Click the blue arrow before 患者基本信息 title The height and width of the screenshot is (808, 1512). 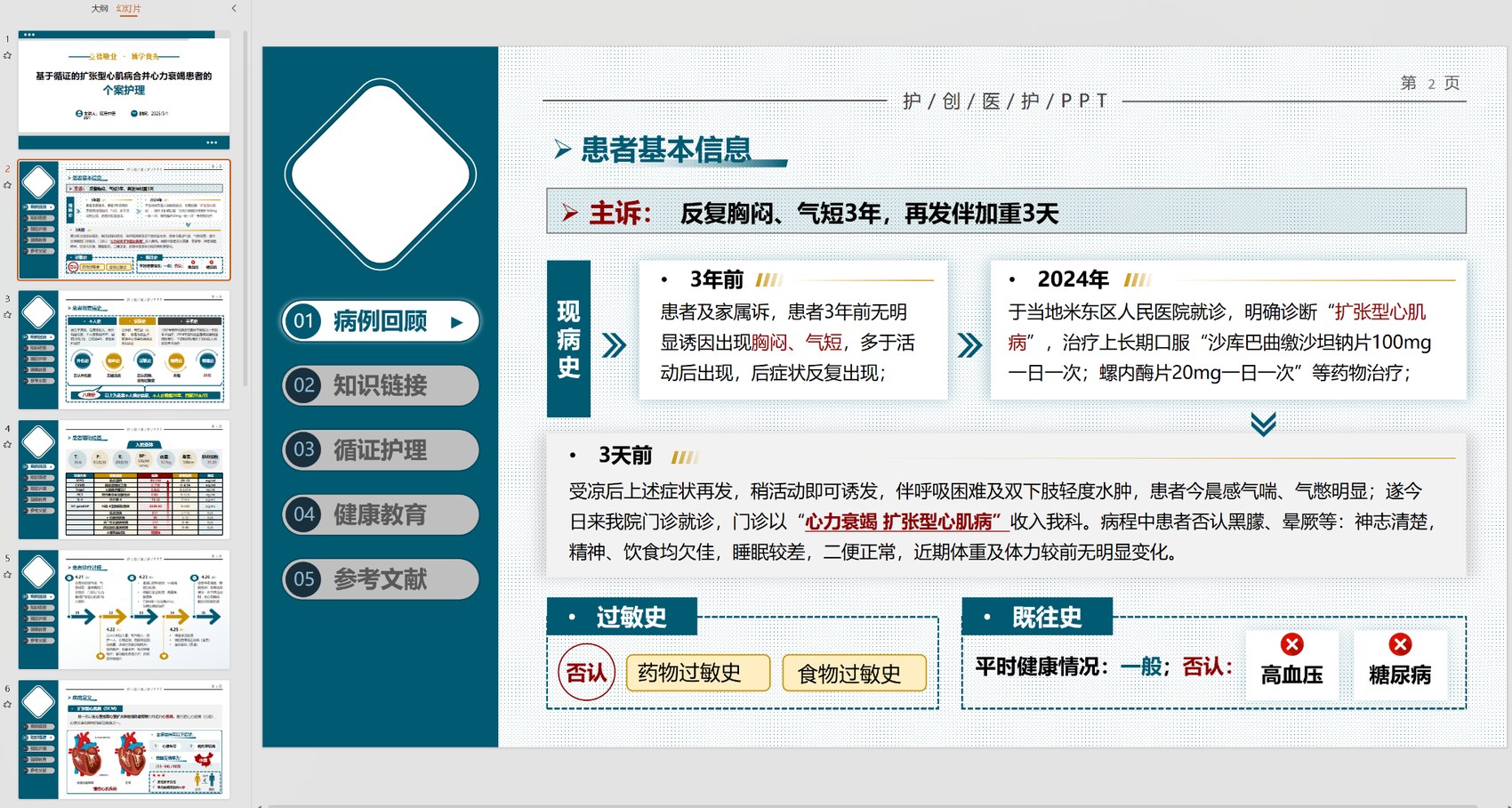pyautogui.click(x=562, y=149)
